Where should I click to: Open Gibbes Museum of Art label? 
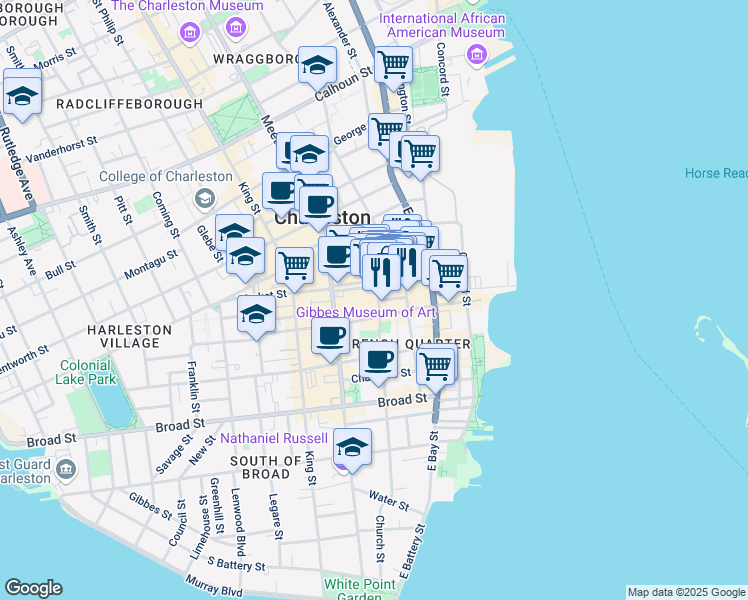point(366,312)
